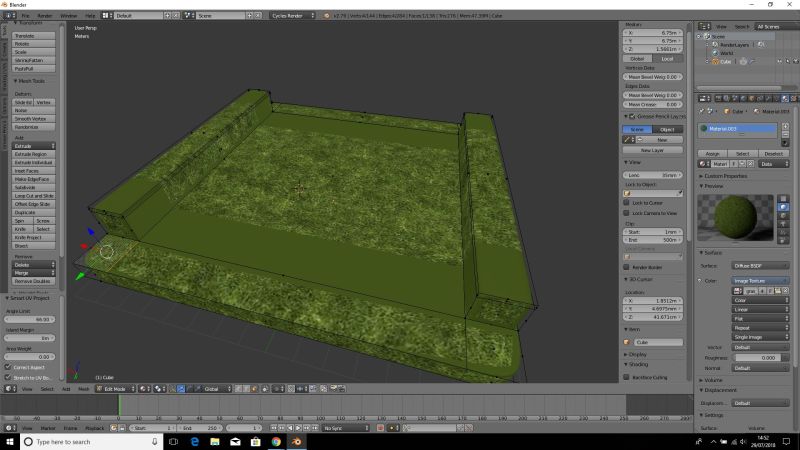Open the Material properties tab icon
The height and width of the screenshot is (450, 800).
(x=785, y=98)
